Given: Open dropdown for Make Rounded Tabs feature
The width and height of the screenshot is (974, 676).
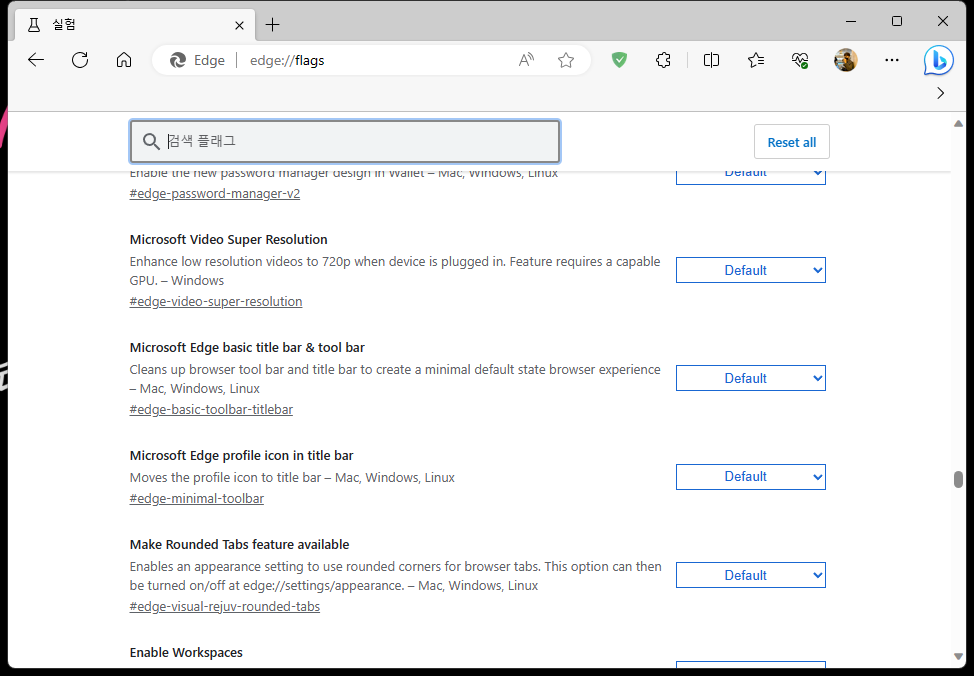Looking at the screenshot, I should [x=750, y=575].
